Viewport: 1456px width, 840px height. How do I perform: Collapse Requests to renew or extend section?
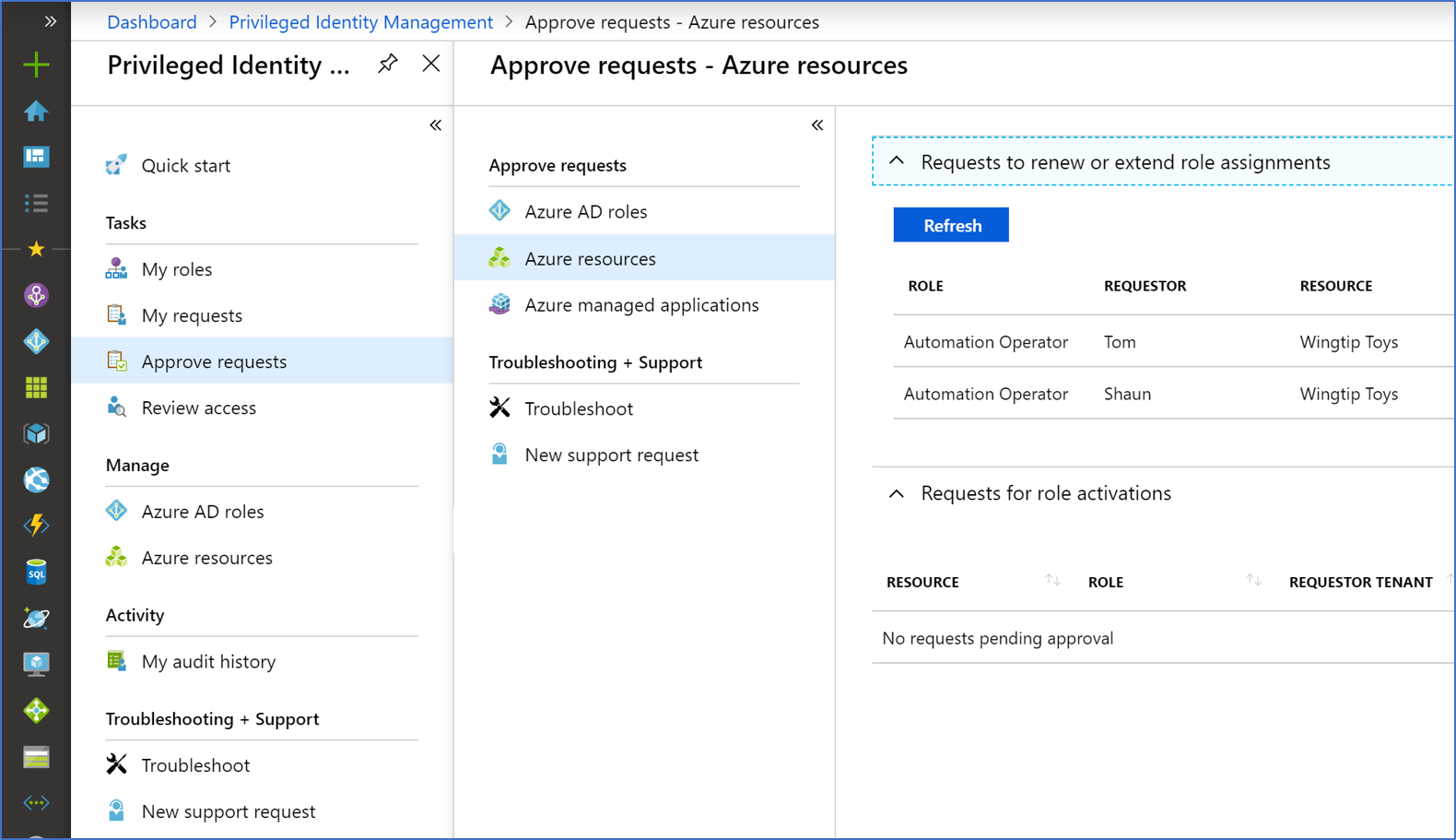(897, 161)
